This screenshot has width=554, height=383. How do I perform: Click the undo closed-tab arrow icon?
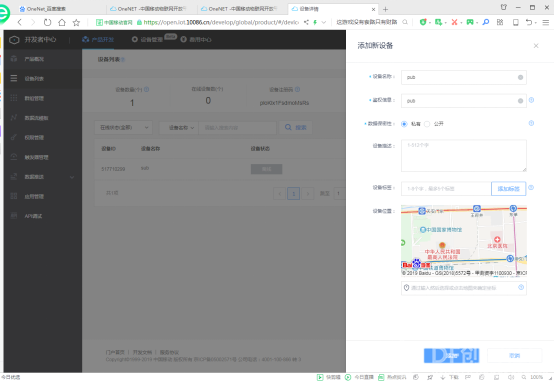529,22
